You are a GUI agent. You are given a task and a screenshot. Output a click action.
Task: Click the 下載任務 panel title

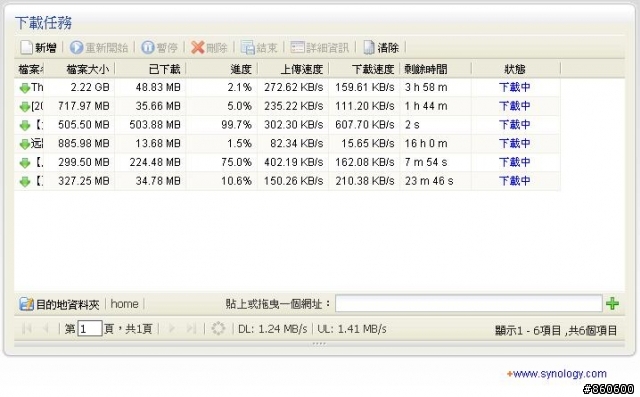click(43, 23)
